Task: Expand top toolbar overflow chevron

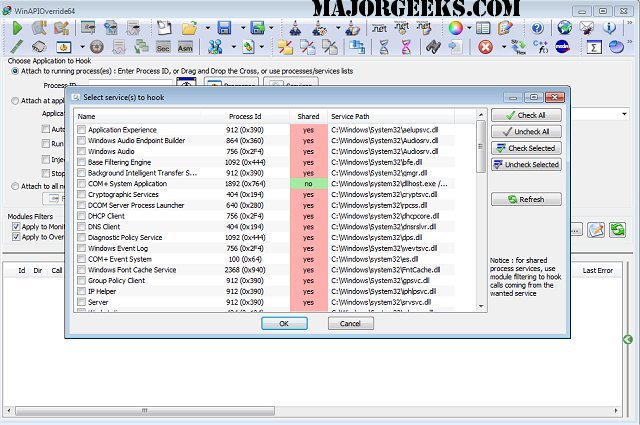Action: [630, 23]
